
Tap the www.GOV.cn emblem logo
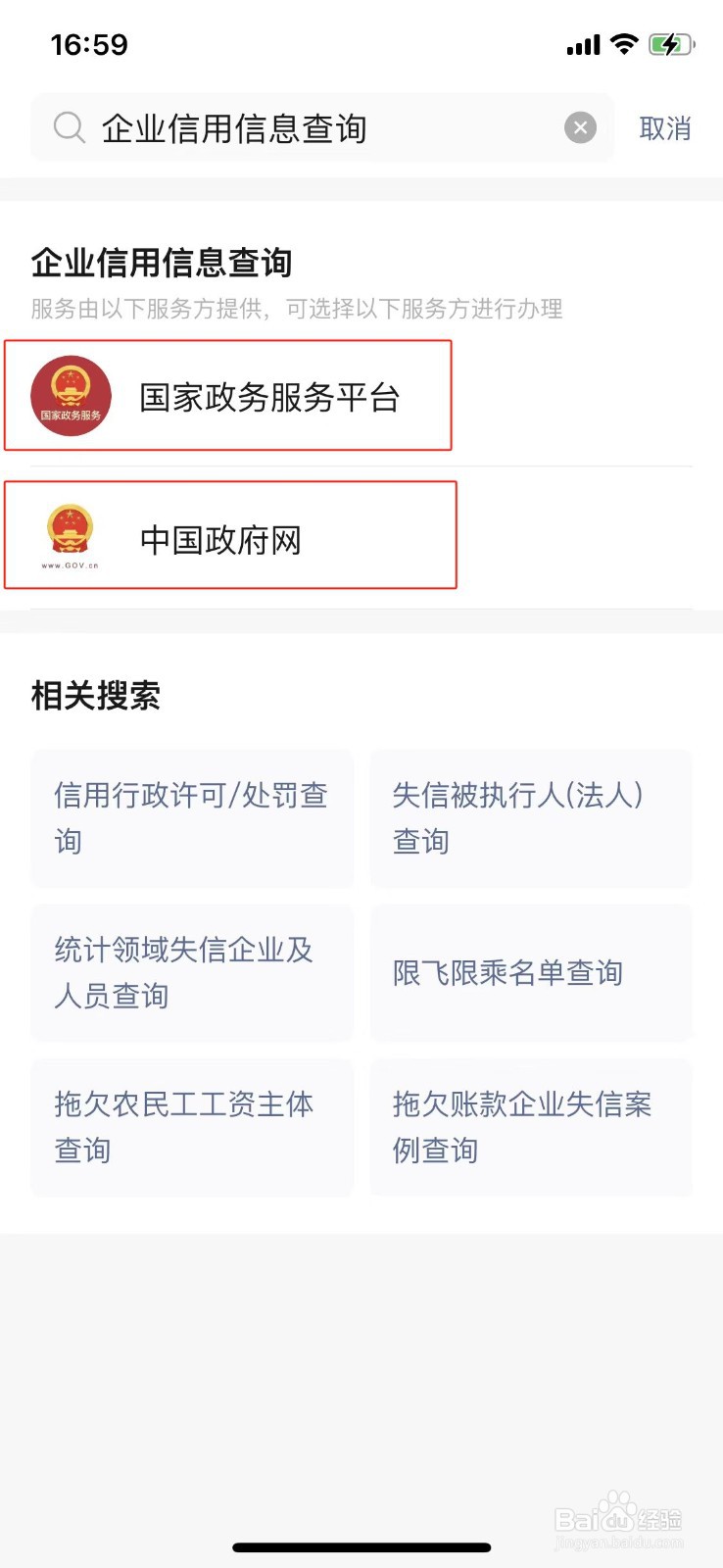[x=71, y=536]
